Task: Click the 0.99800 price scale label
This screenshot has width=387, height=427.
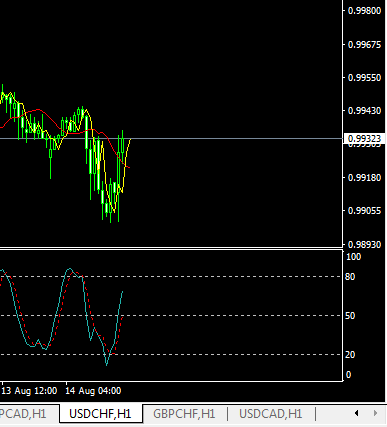Action: pyautogui.click(x=364, y=11)
